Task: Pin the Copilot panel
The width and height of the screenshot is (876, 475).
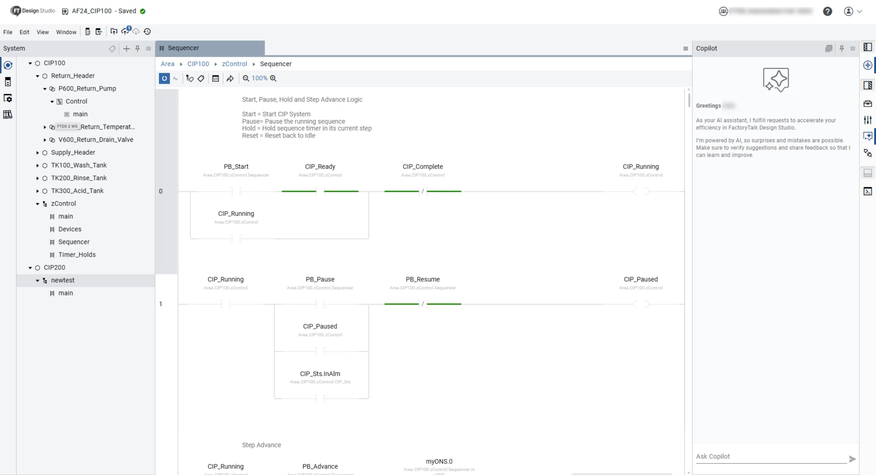Action: pos(841,48)
